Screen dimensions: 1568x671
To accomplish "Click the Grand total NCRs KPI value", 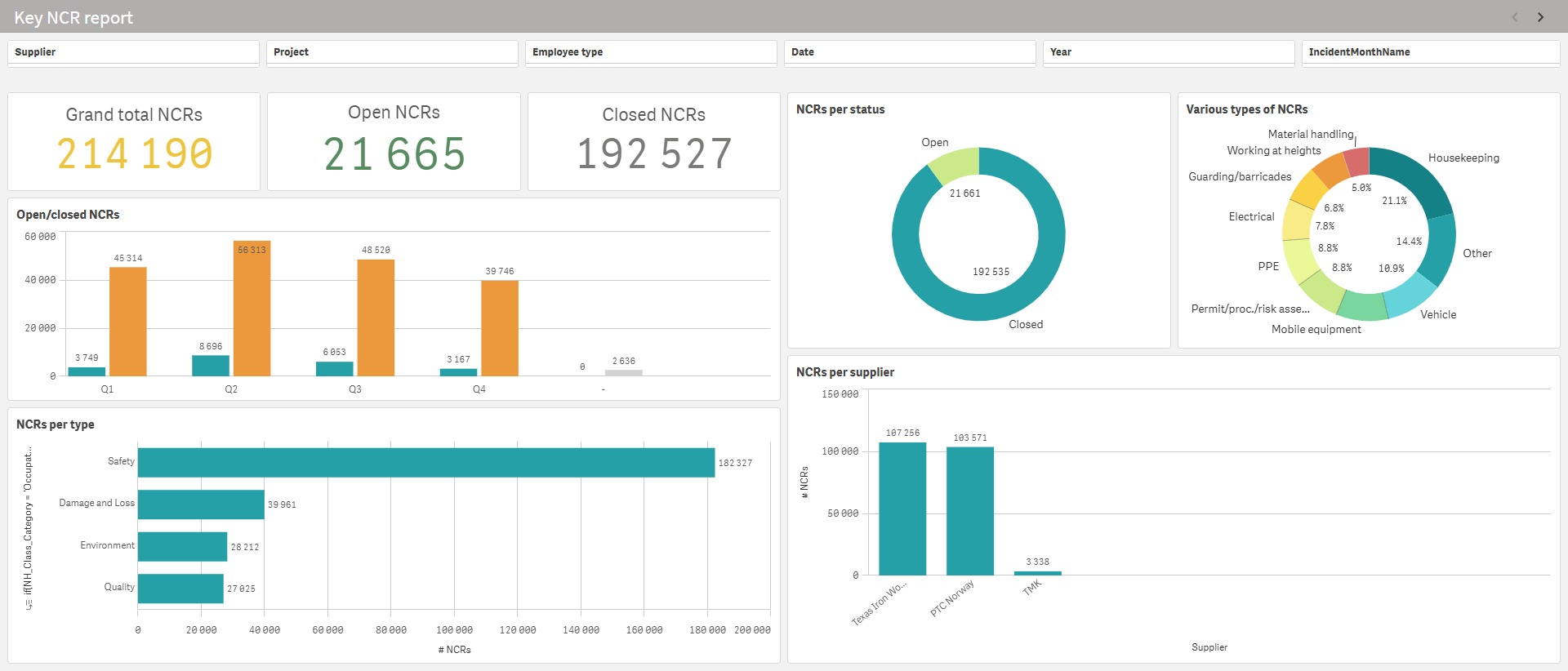I will (135, 154).
